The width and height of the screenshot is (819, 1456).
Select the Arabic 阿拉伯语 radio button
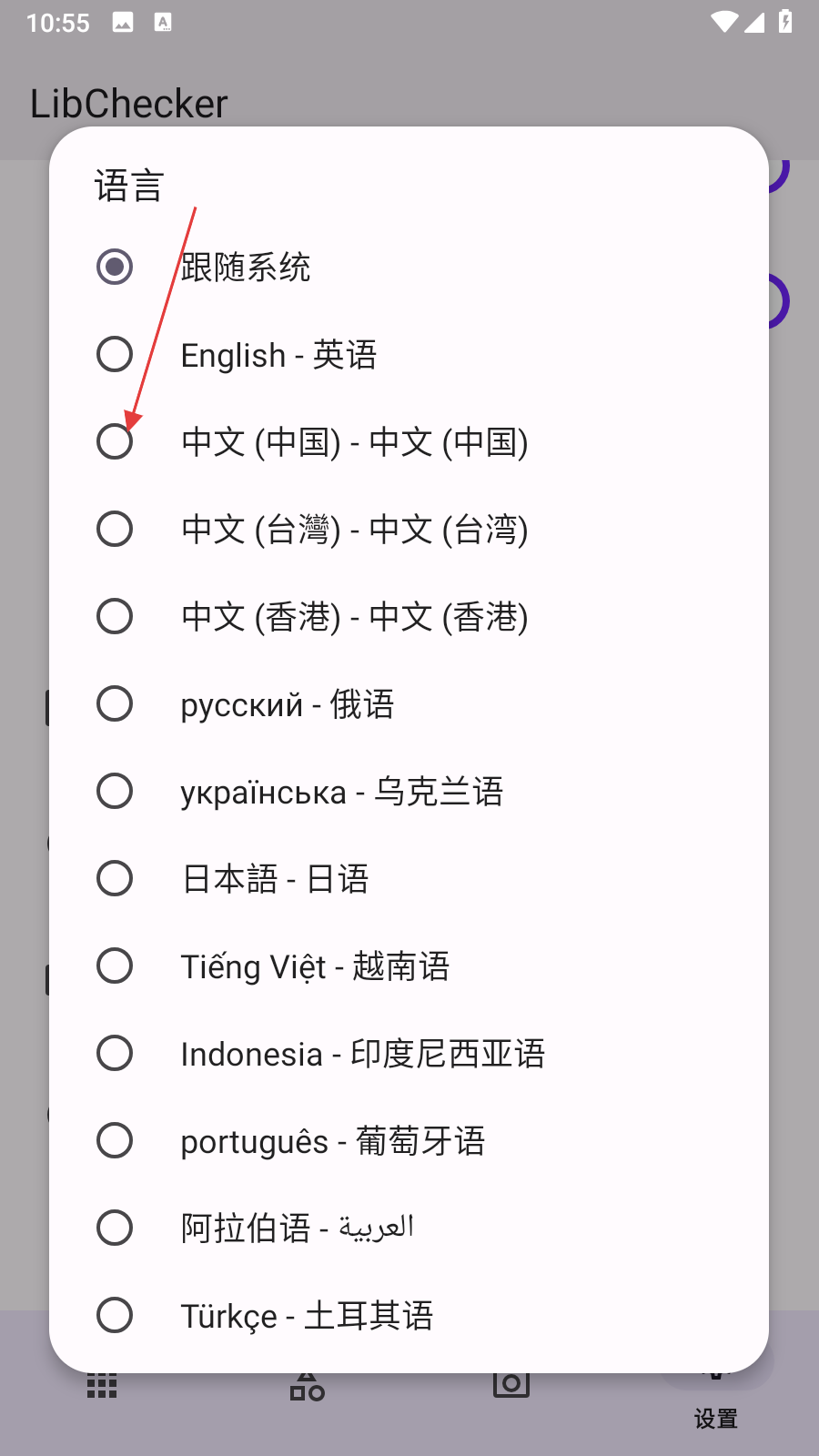tap(115, 1228)
